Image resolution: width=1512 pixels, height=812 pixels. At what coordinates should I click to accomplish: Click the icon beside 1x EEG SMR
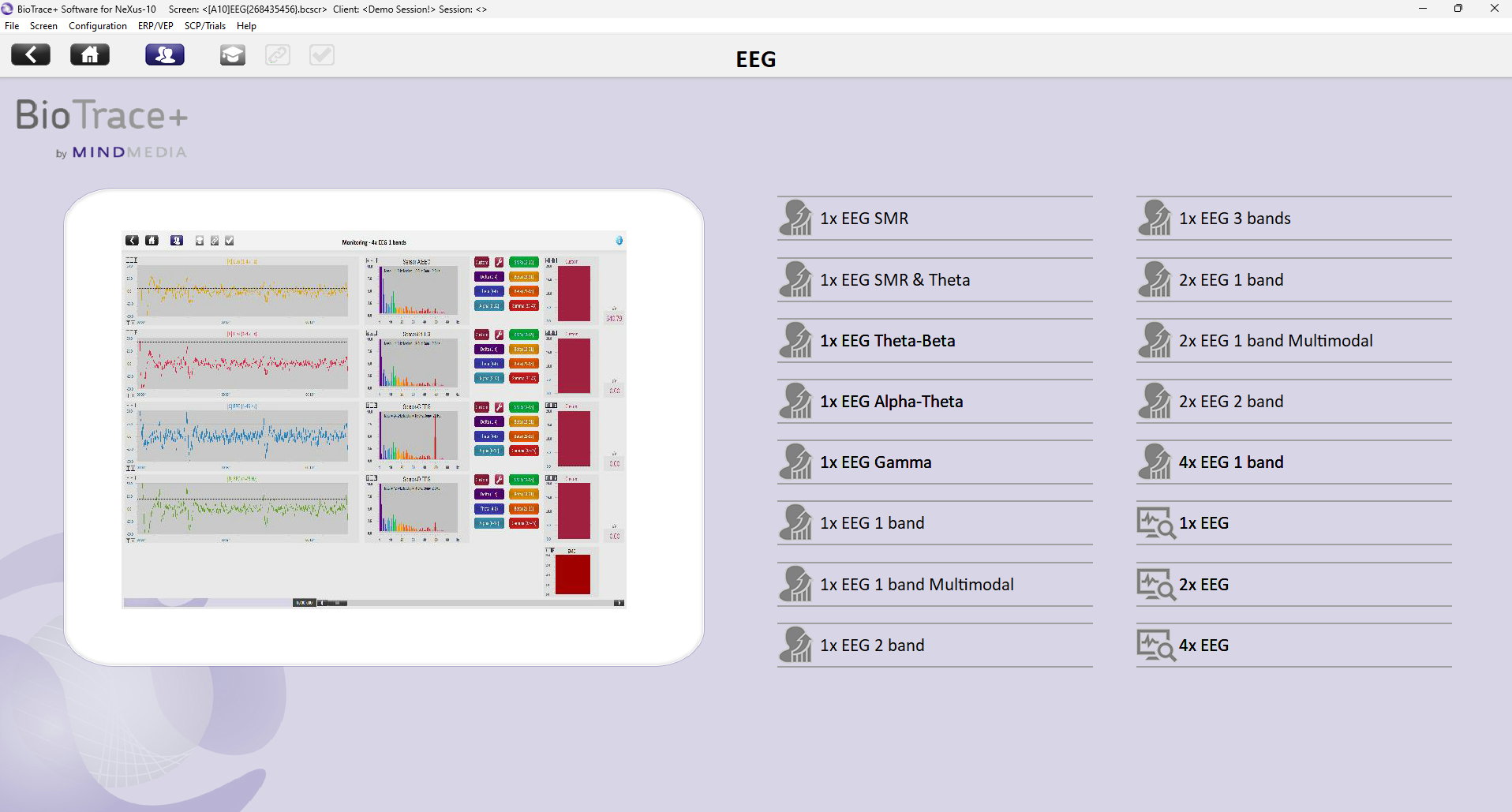tap(795, 219)
